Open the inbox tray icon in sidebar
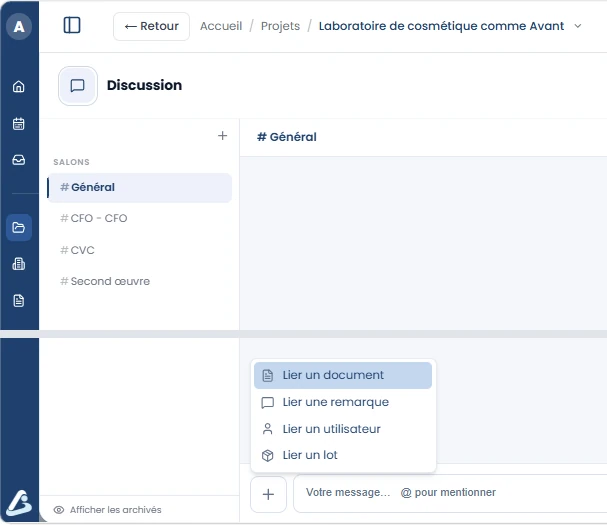Screen dimensions: 607x525 click(x=19, y=160)
